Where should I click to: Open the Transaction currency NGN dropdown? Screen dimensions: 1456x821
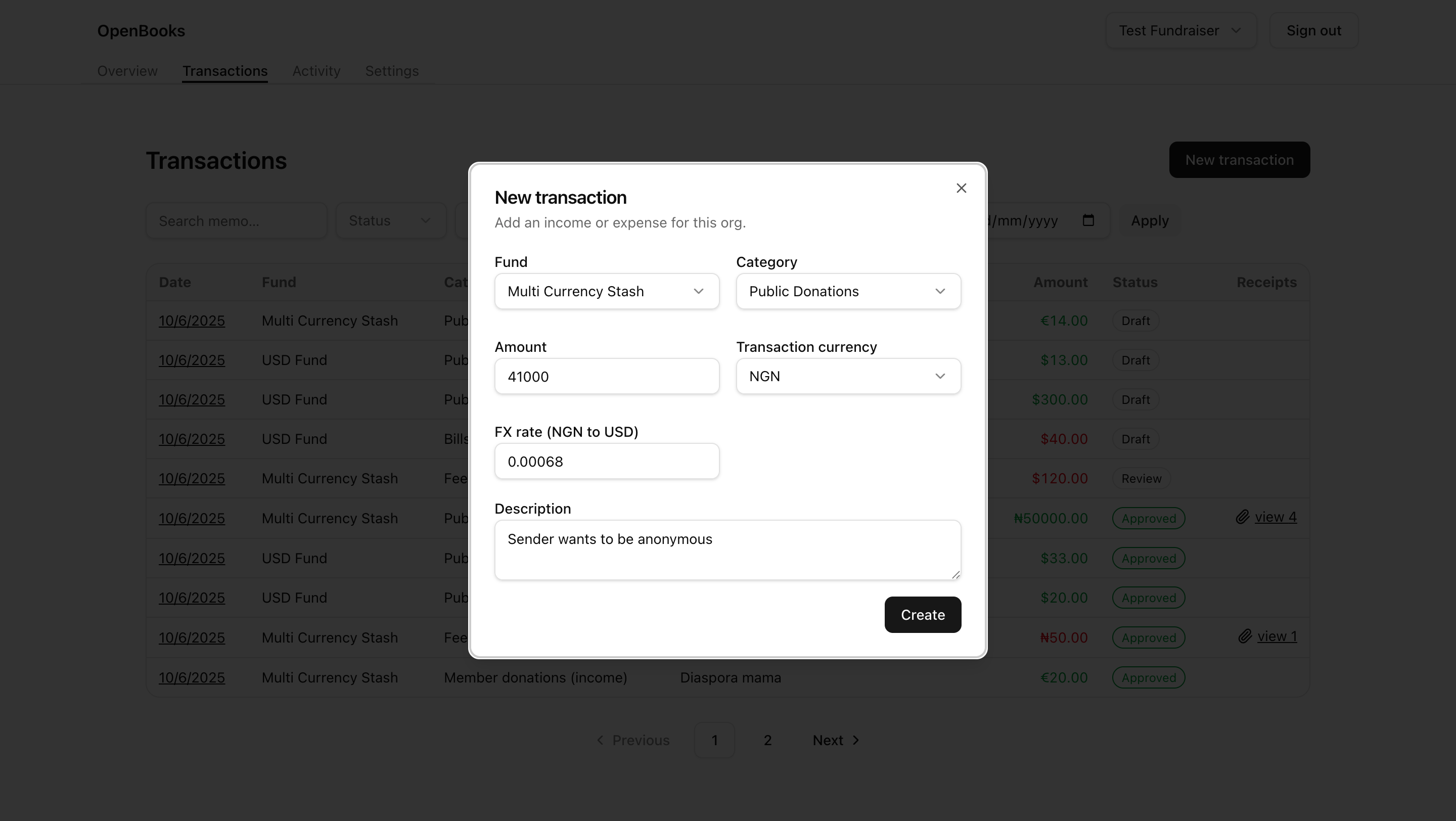[848, 376]
